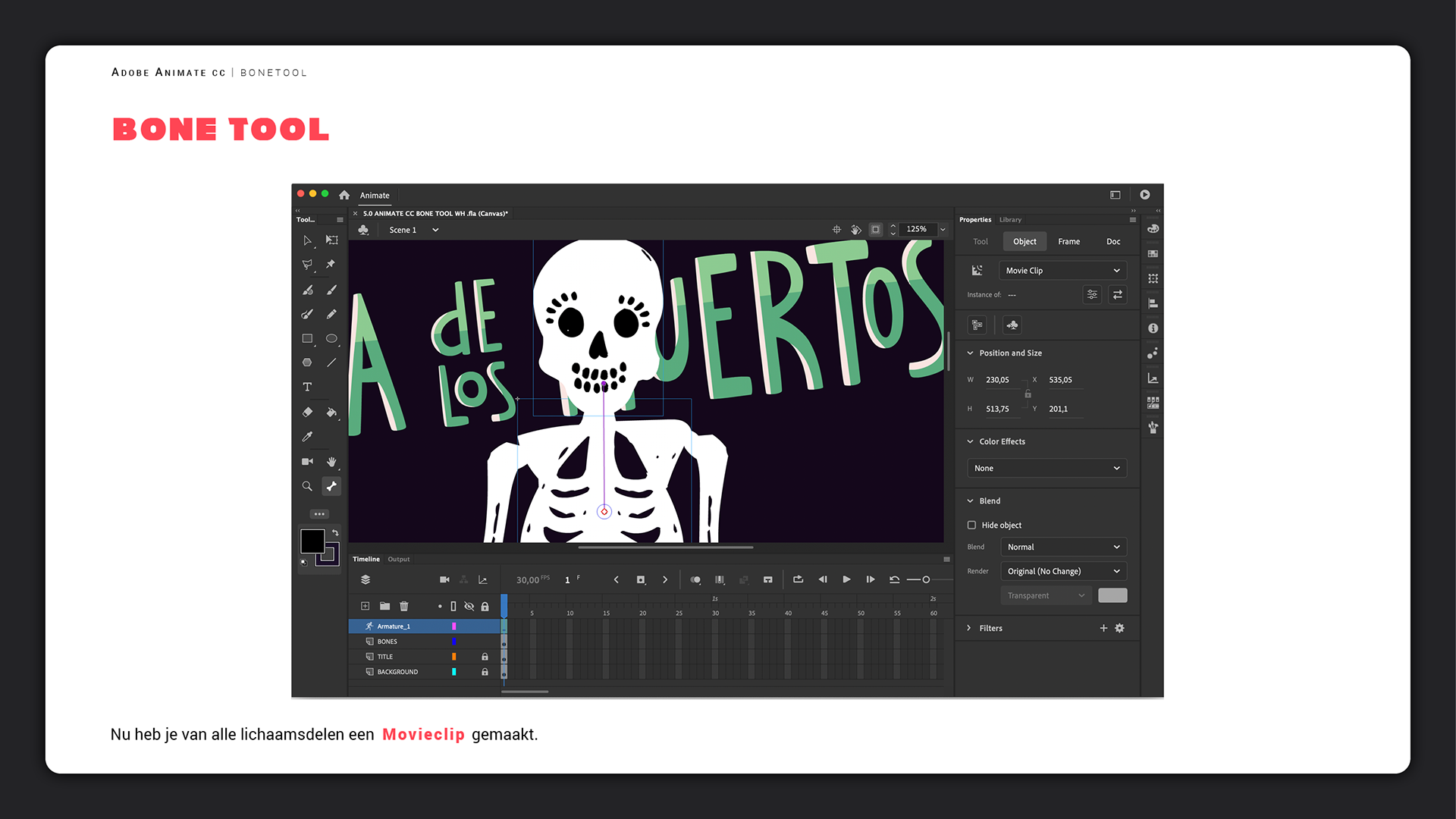Select the Free Transform tool
This screenshot has height=819, width=1456.
pyautogui.click(x=331, y=240)
